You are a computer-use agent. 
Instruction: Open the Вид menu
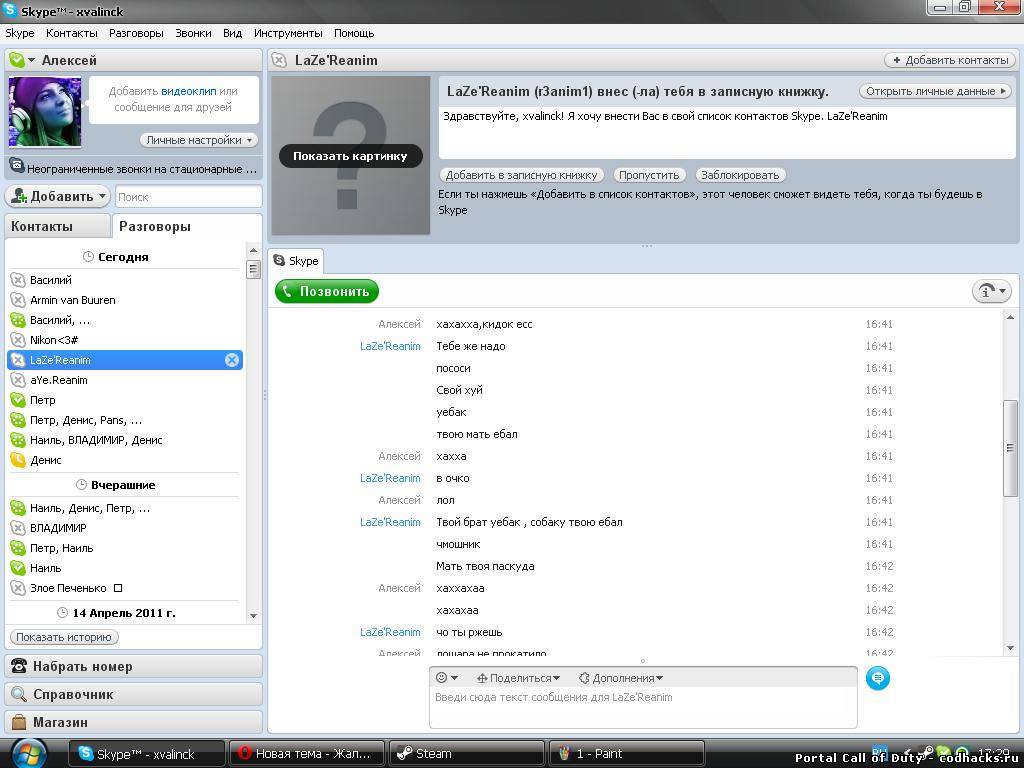tap(232, 33)
